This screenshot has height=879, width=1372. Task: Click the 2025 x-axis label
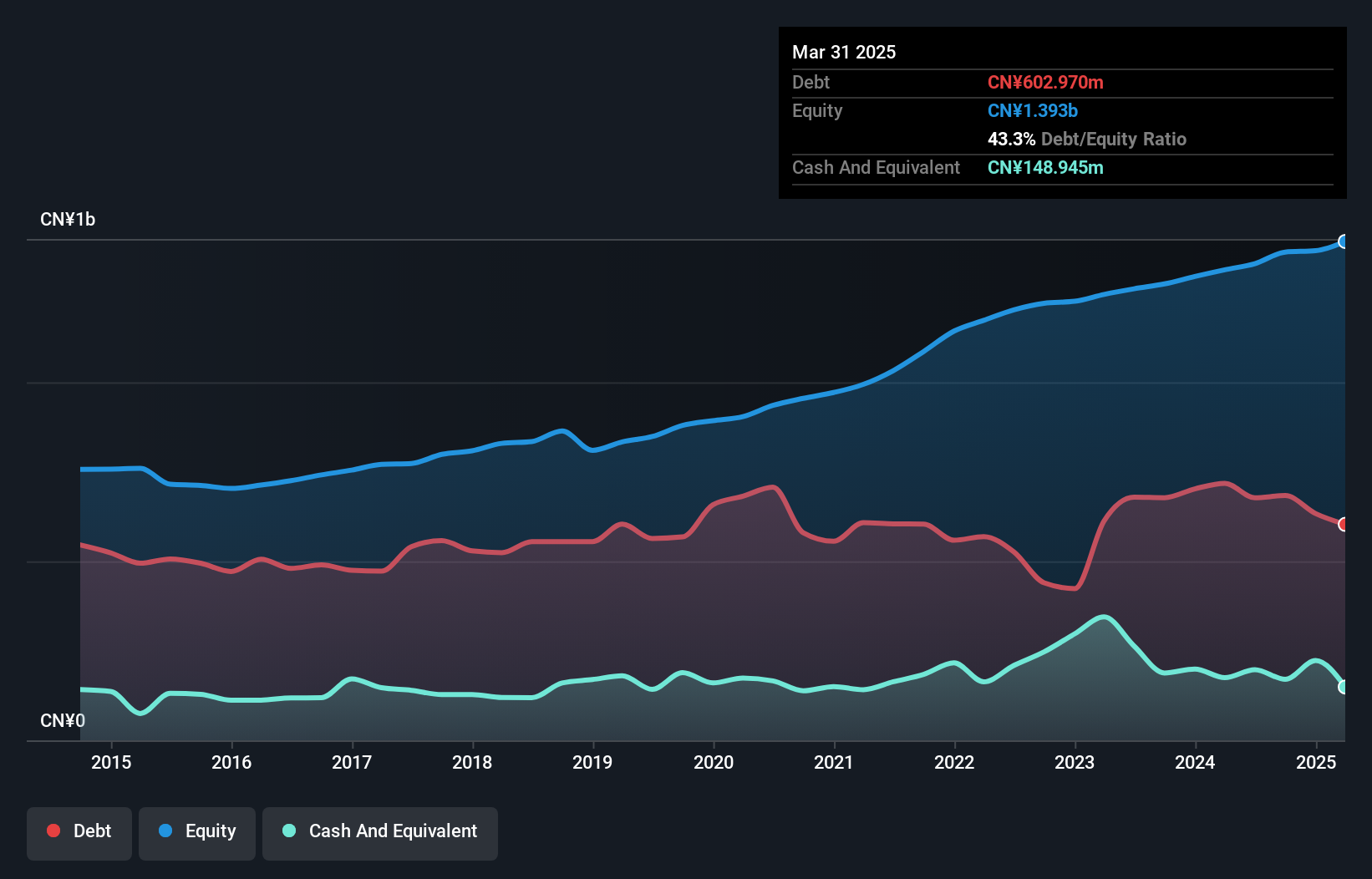(1316, 762)
